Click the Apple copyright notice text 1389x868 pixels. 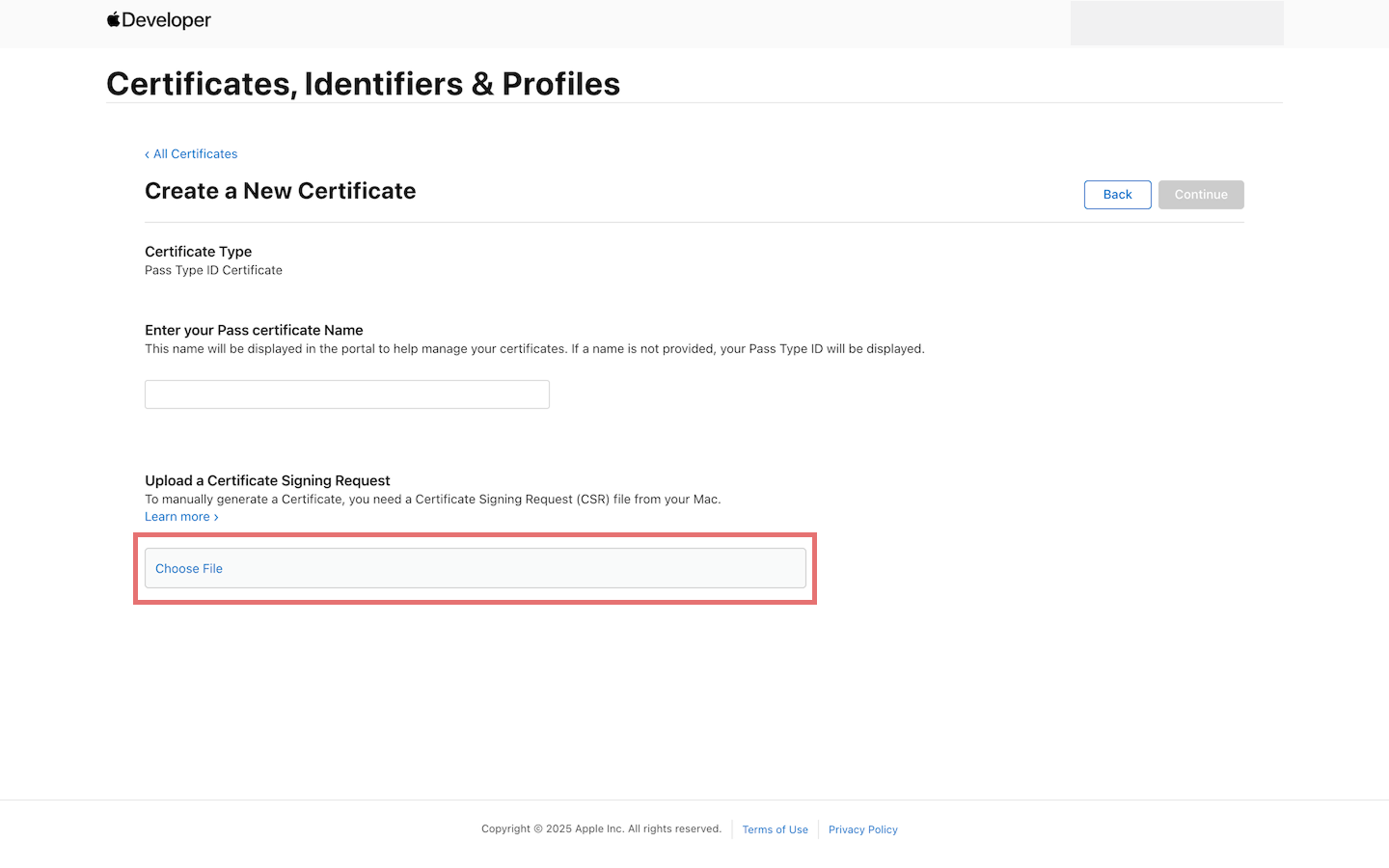(x=601, y=828)
